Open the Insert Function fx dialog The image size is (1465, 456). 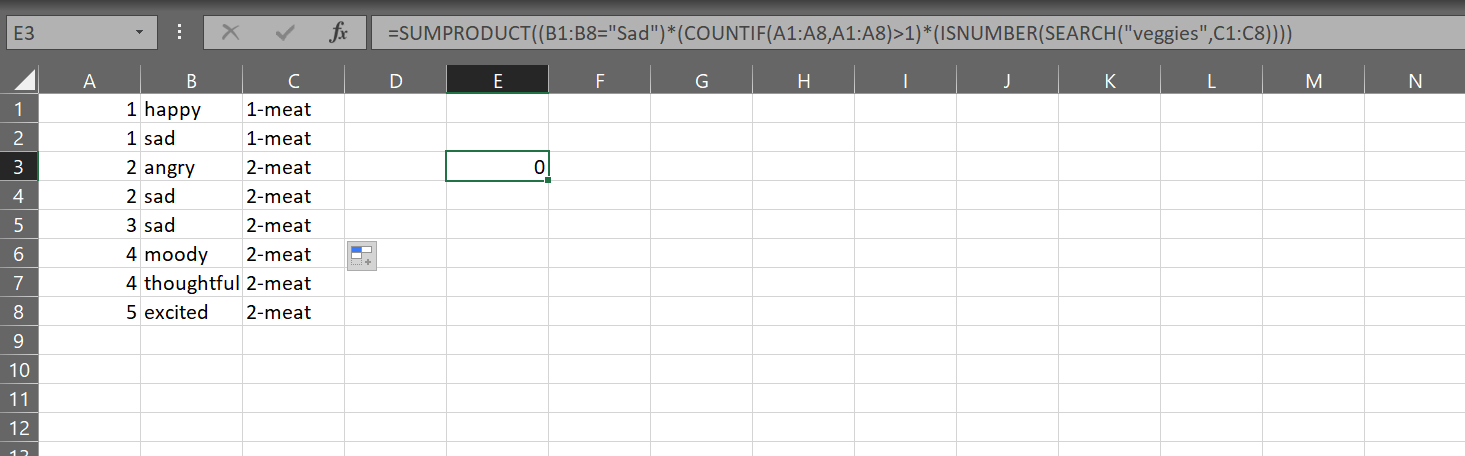pyautogui.click(x=339, y=33)
